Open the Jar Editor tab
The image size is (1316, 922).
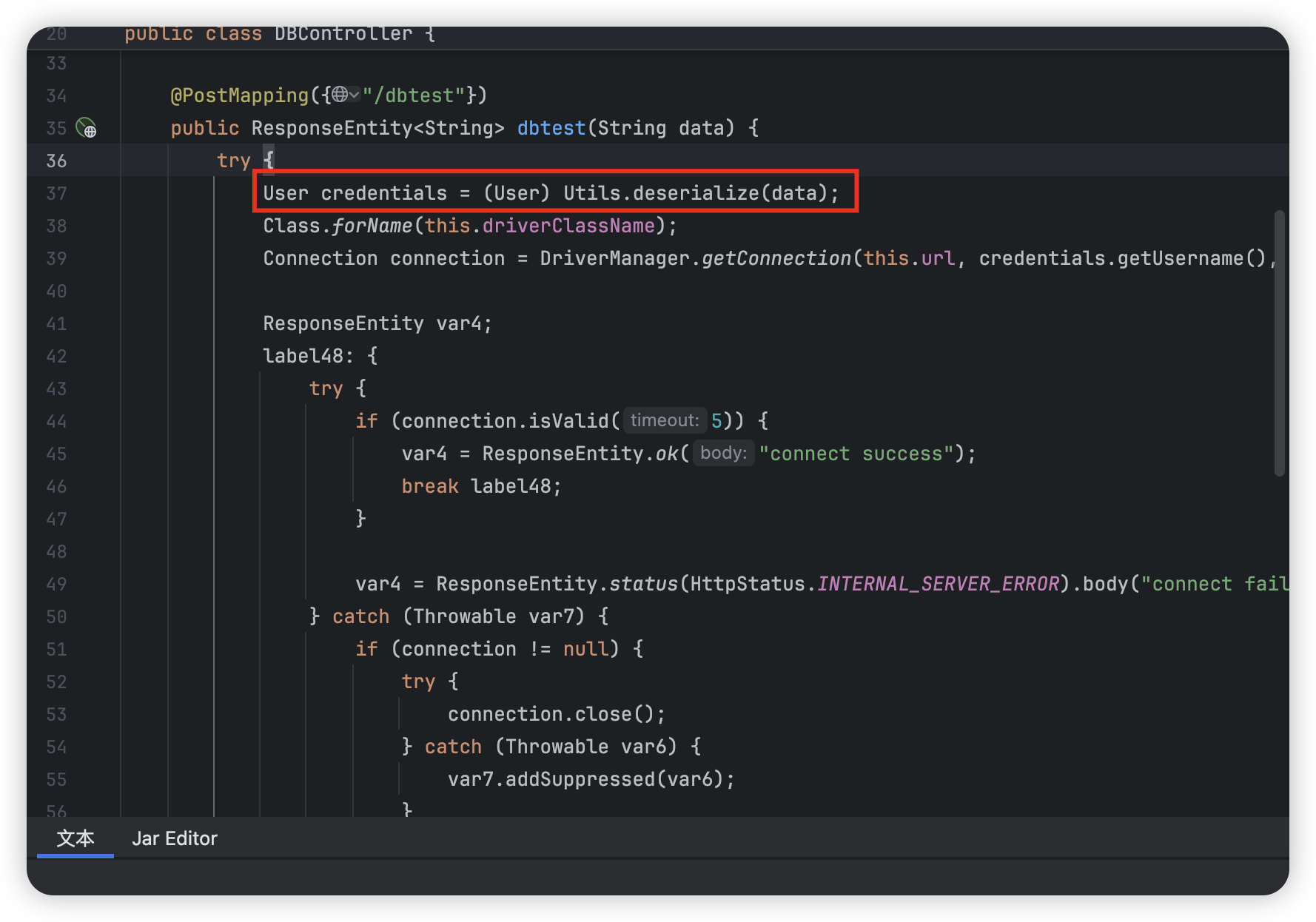(x=175, y=838)
